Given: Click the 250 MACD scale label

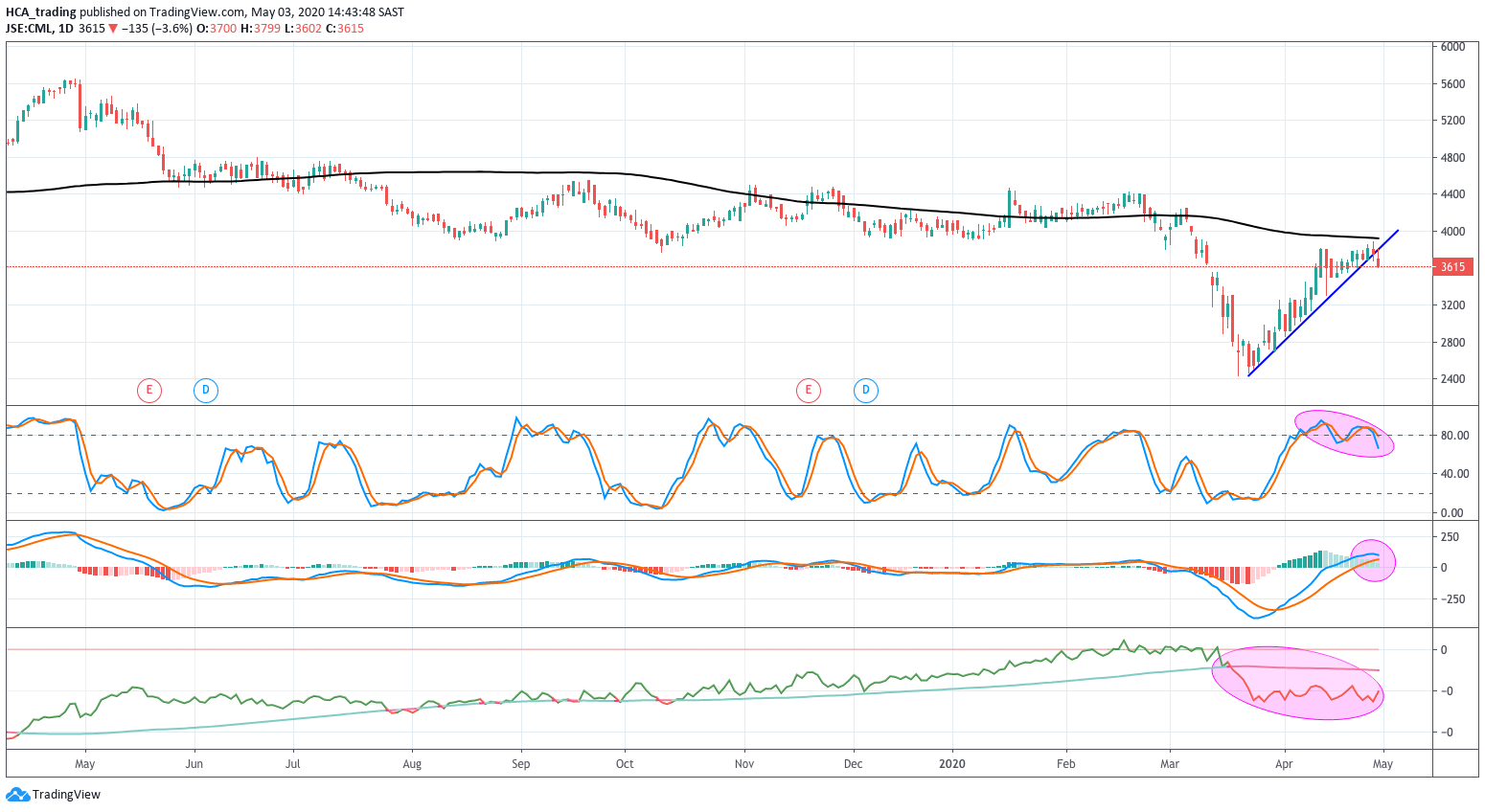Looking at the screenshot, I should click(x=1451, y=537).
